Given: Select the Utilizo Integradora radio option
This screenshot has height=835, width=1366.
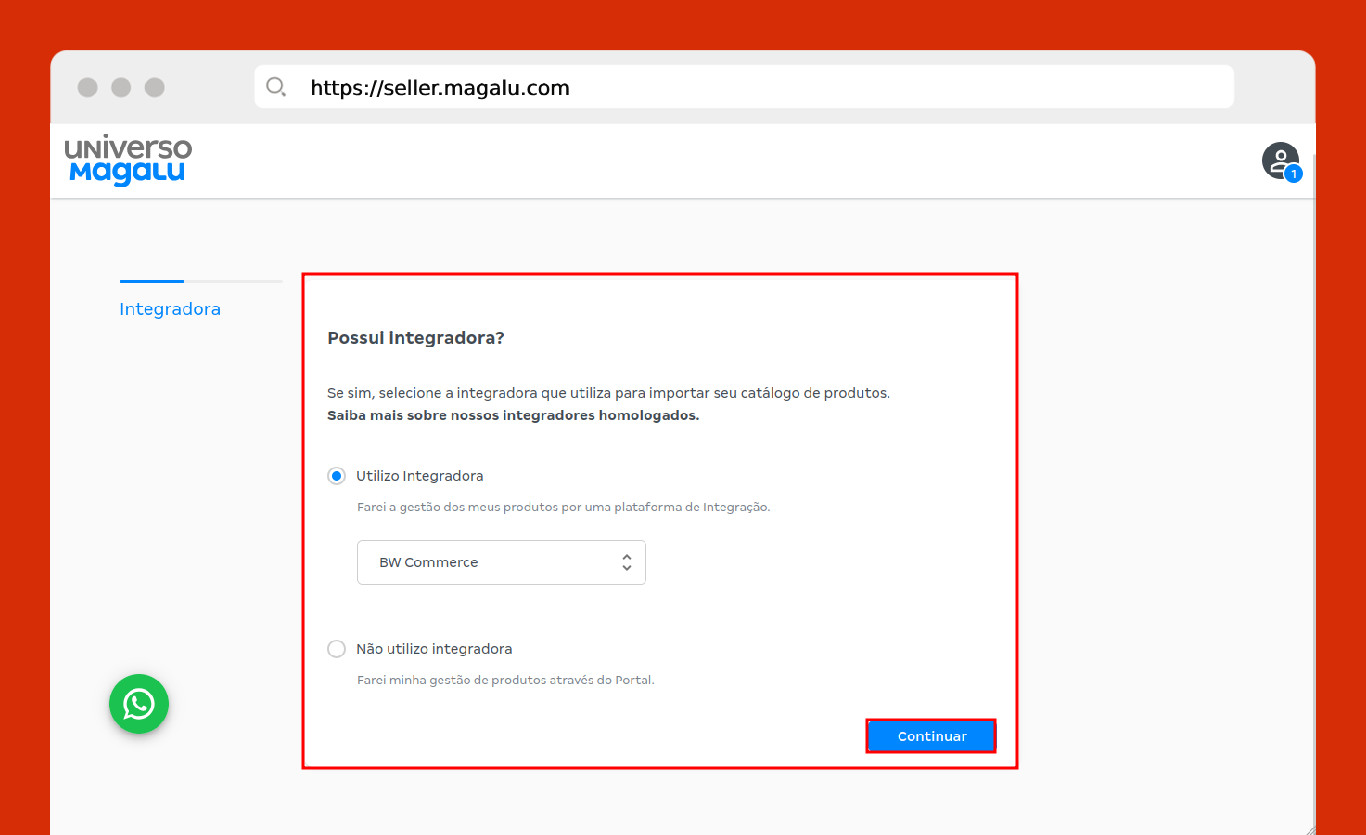Looking at the screenshot, I should 336,476.
